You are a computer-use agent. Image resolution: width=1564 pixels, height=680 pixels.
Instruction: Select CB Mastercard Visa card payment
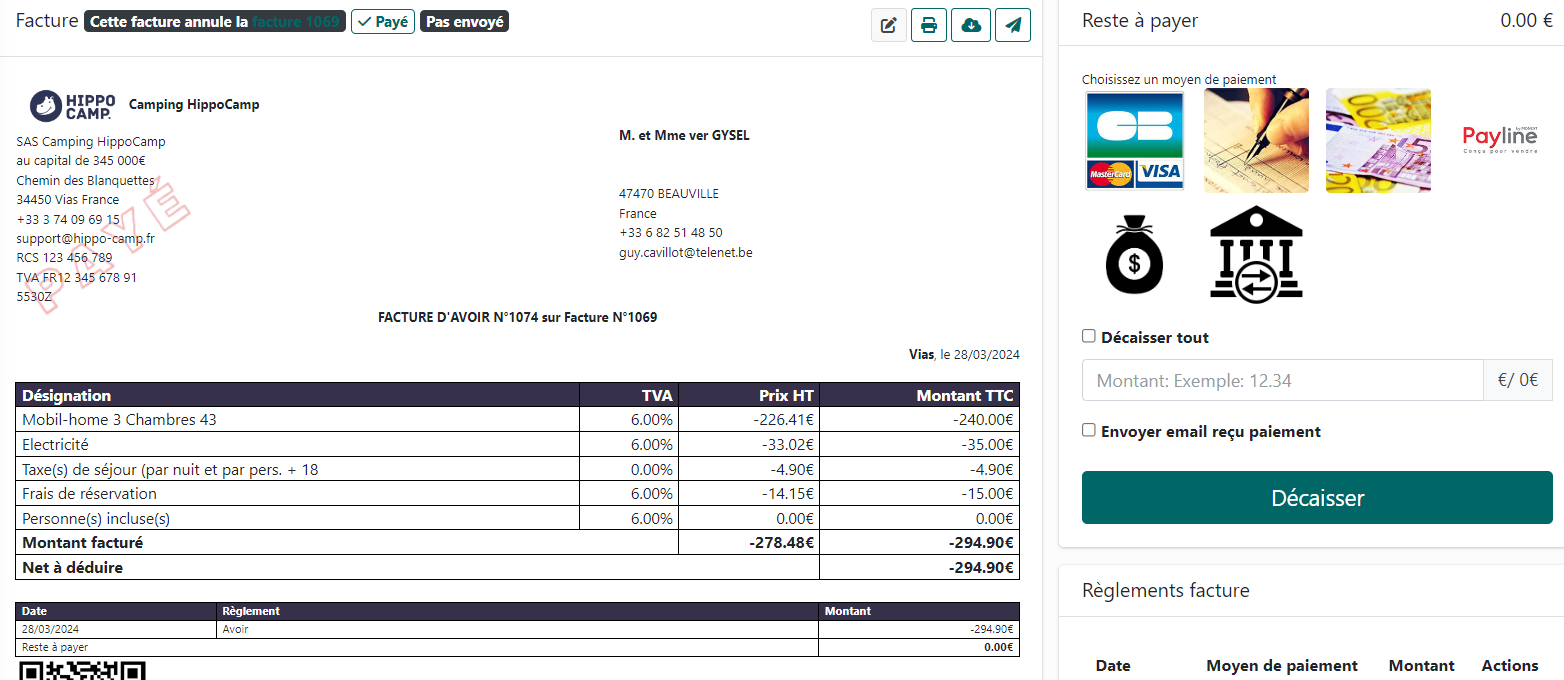click(x=1134, y=141)
